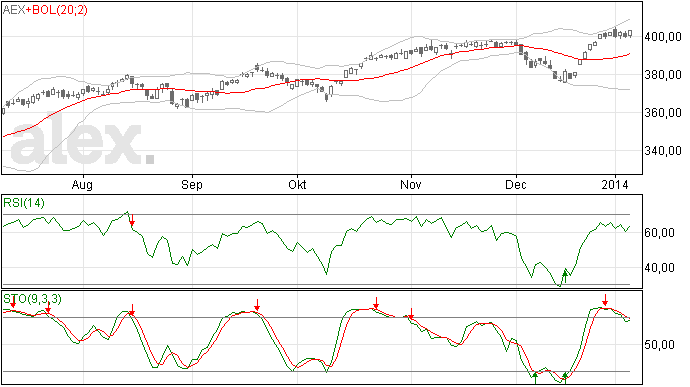
Task: Click the 50,00 stochastic axis value
Action: pos(659,344)
